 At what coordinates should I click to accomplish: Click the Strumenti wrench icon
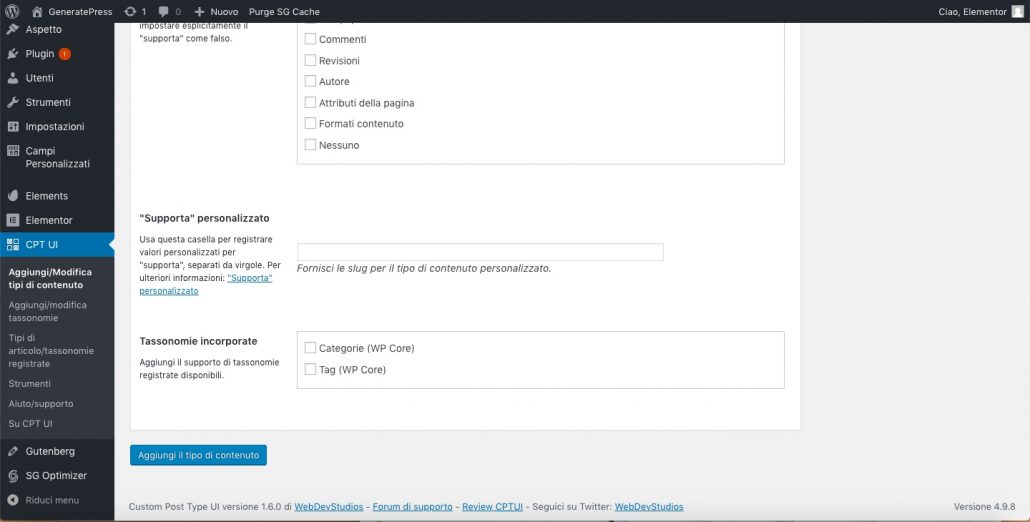[x=13, y=102]
